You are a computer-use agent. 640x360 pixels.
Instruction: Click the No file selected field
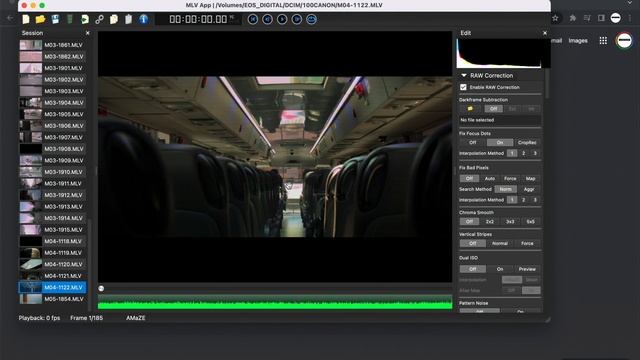pos(500,120)
